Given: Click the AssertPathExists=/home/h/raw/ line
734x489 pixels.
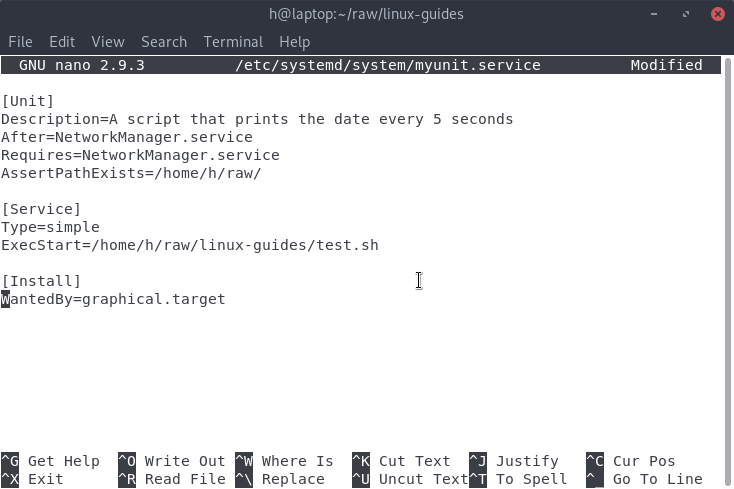Looking at the screenshot, I should tap(131, 173).
